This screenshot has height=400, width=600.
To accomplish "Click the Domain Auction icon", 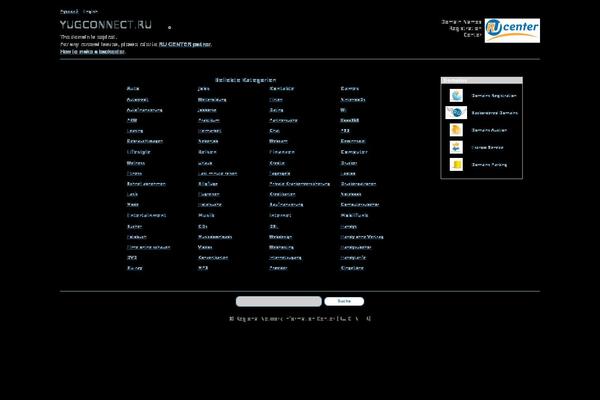I will (456, 130).
